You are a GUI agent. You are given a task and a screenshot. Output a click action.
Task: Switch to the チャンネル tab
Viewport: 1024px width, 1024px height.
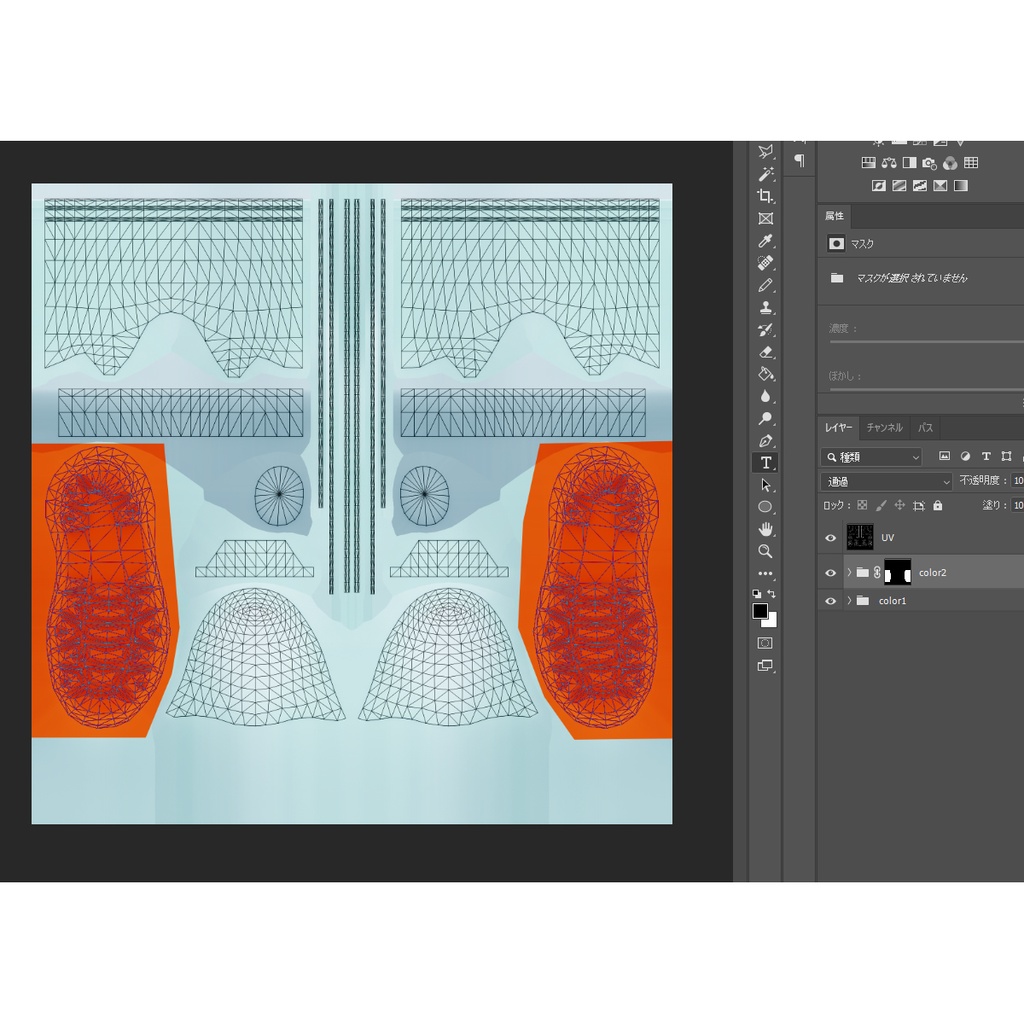point(884,428)
